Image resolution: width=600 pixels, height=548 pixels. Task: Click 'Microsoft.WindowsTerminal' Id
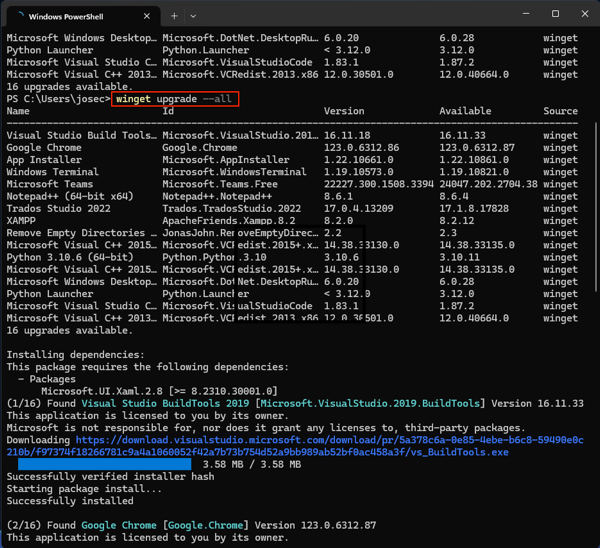234,172
